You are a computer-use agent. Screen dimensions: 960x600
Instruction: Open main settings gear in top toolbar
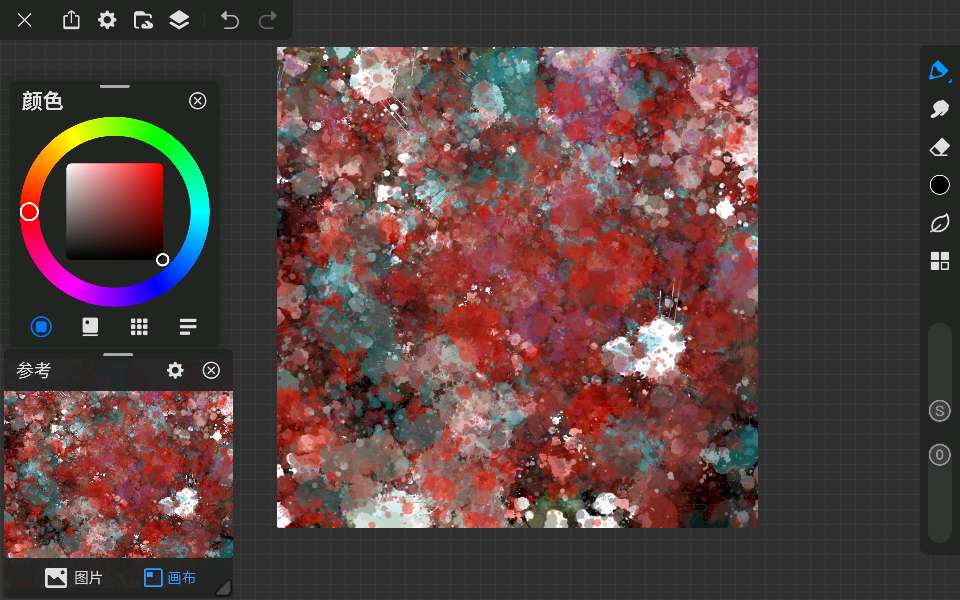tap(107, 20)
